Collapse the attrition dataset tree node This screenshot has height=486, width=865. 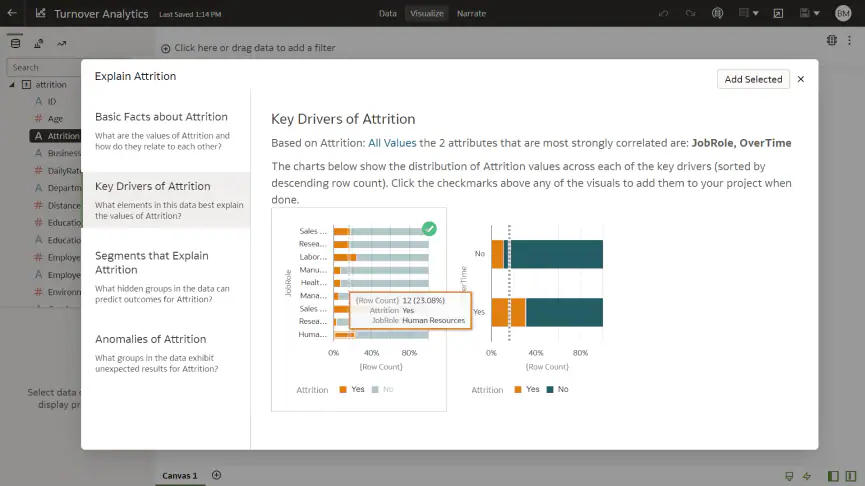click(13, 85)
